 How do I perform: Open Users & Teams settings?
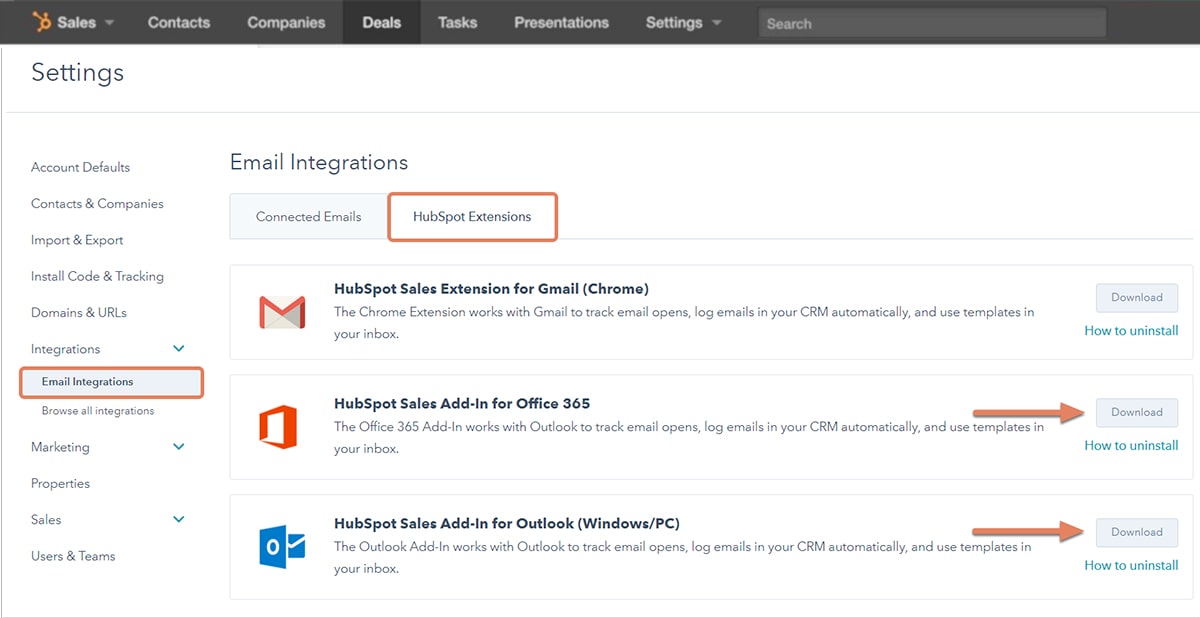(73, 556)
